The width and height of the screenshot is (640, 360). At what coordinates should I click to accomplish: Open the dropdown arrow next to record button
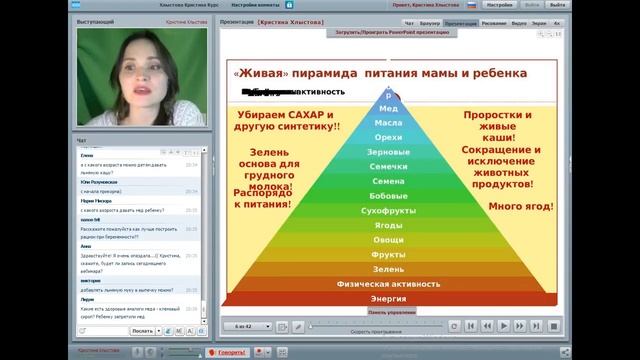[x=268, y=352]
